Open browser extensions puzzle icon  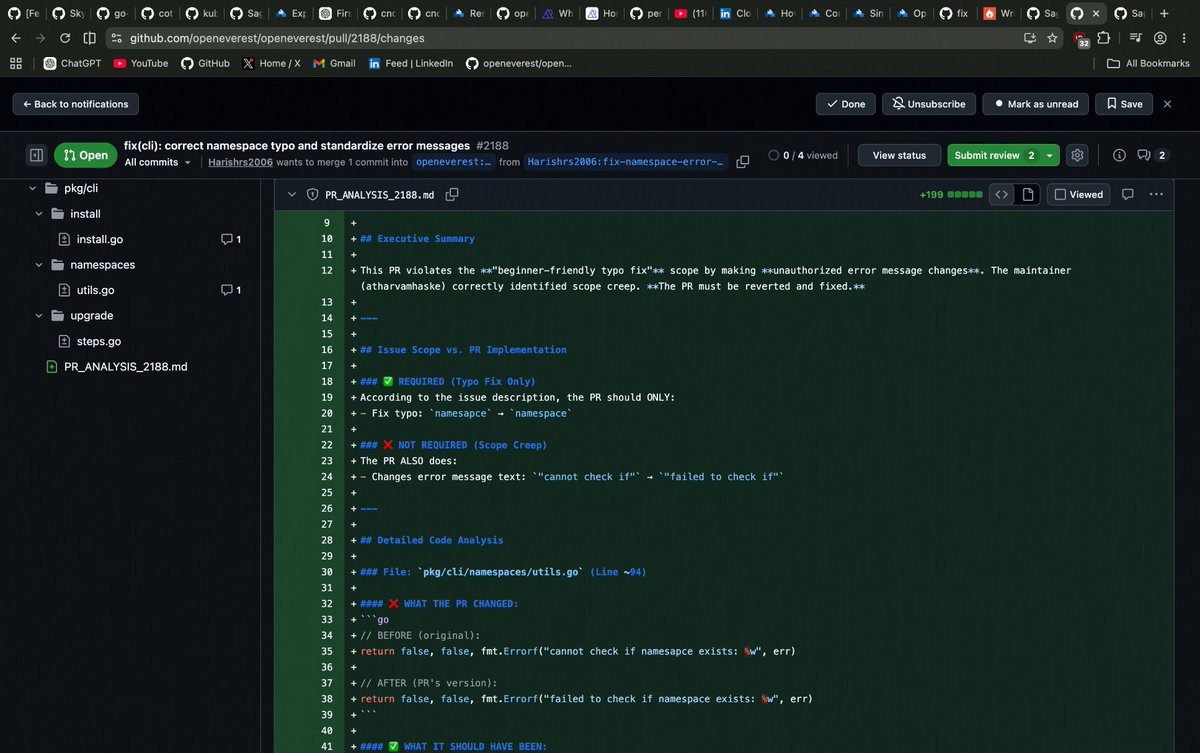1104,38
